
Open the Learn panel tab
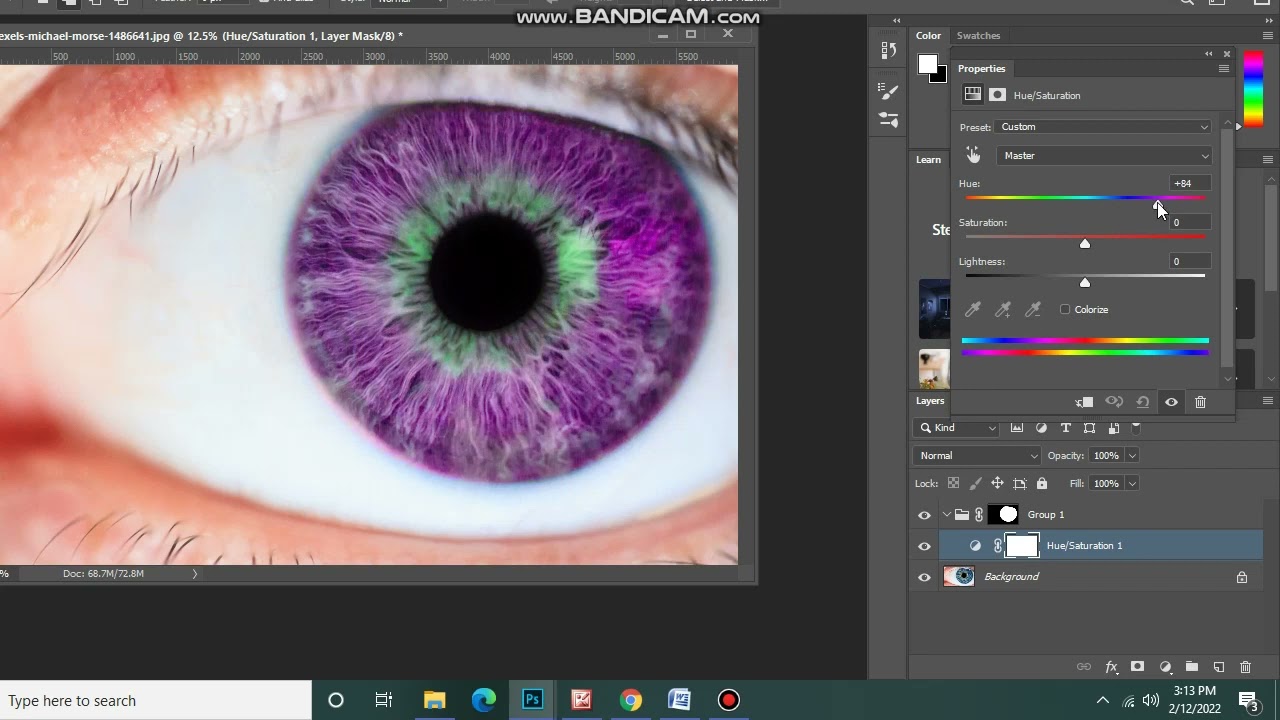point(928,160)
